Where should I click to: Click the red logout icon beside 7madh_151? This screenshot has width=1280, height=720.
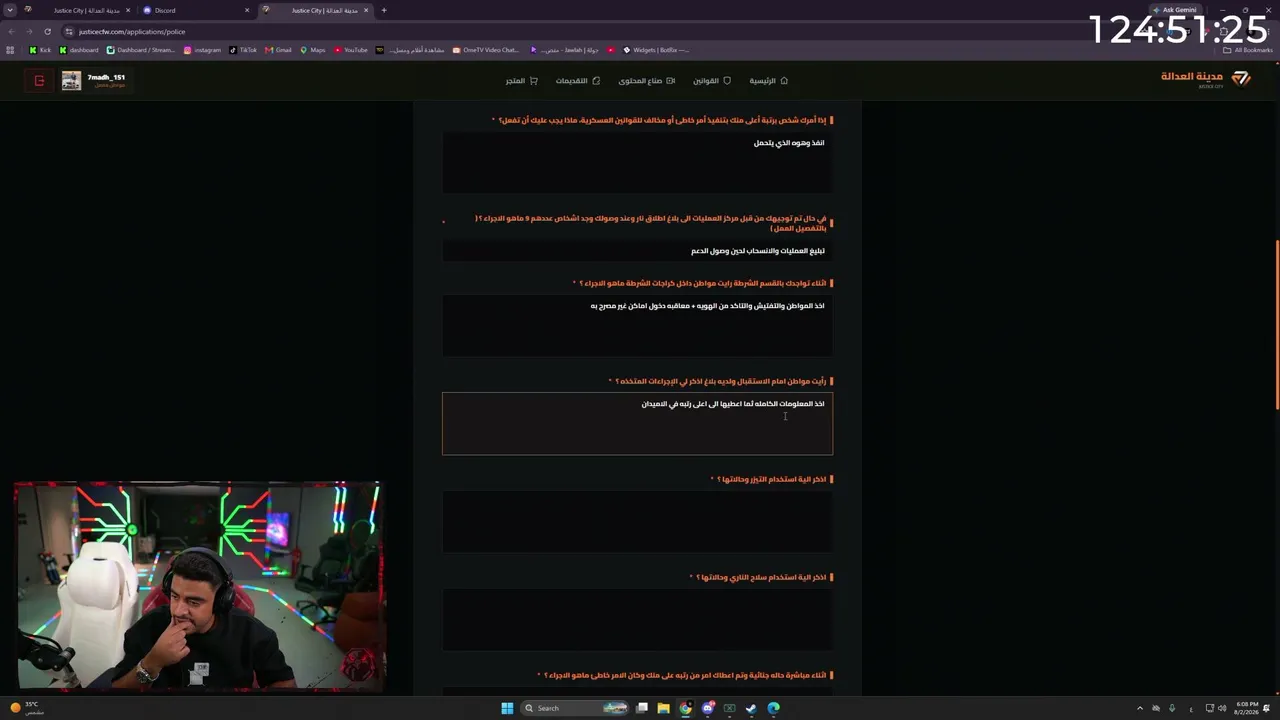(x=39, y=81)
